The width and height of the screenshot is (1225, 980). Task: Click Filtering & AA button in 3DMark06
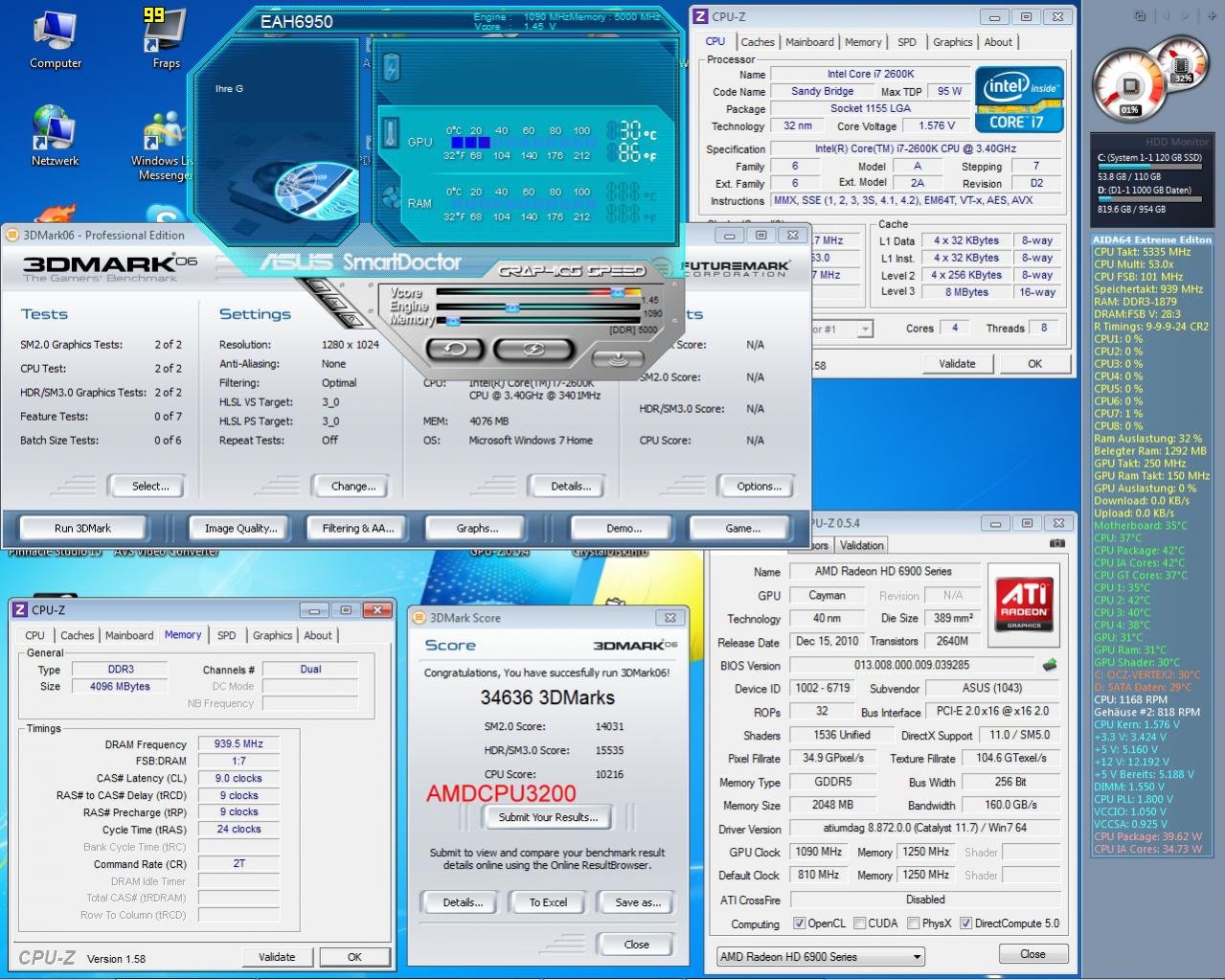[357, 528]
